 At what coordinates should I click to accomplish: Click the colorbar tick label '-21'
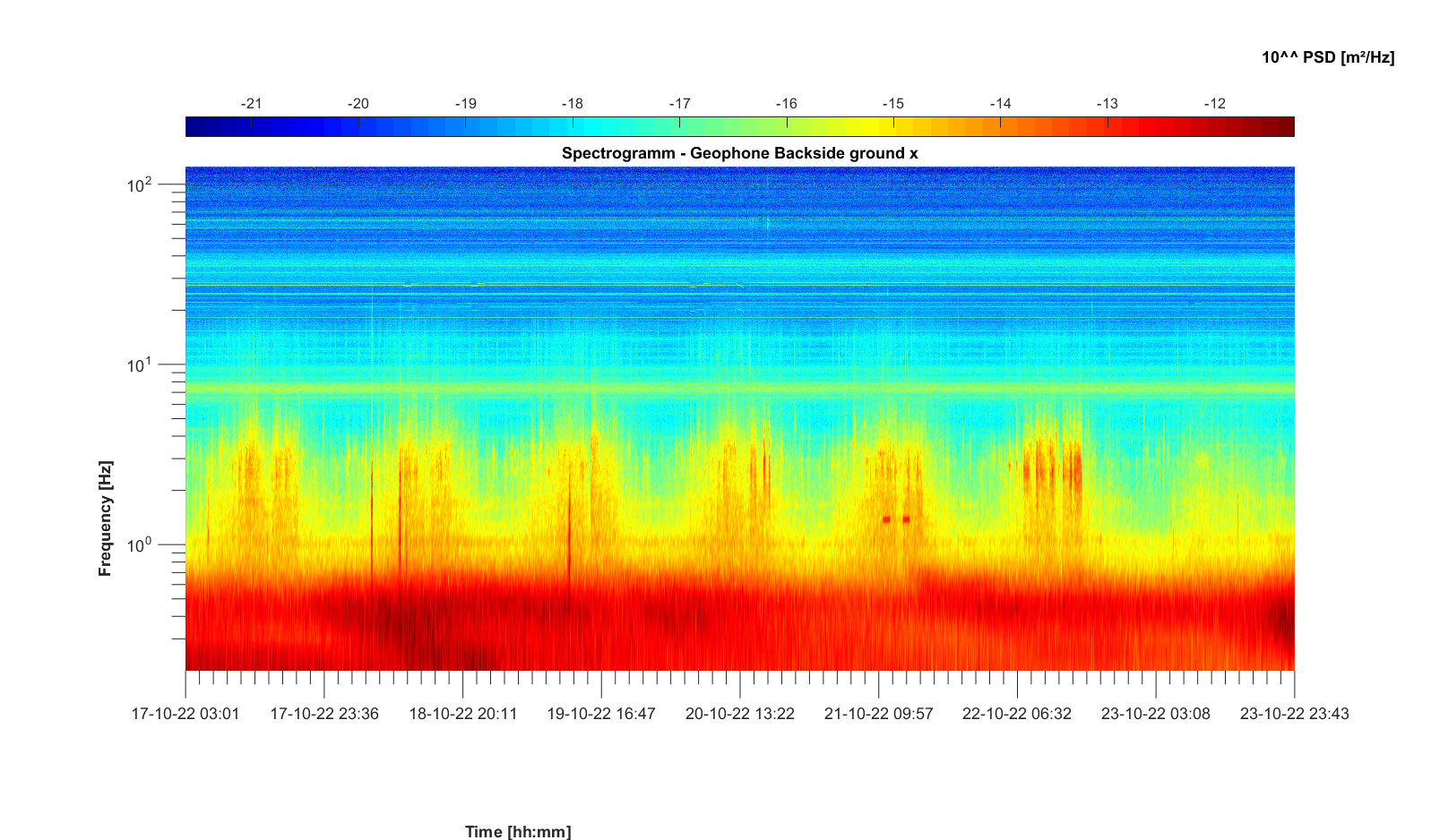[251, 104]
